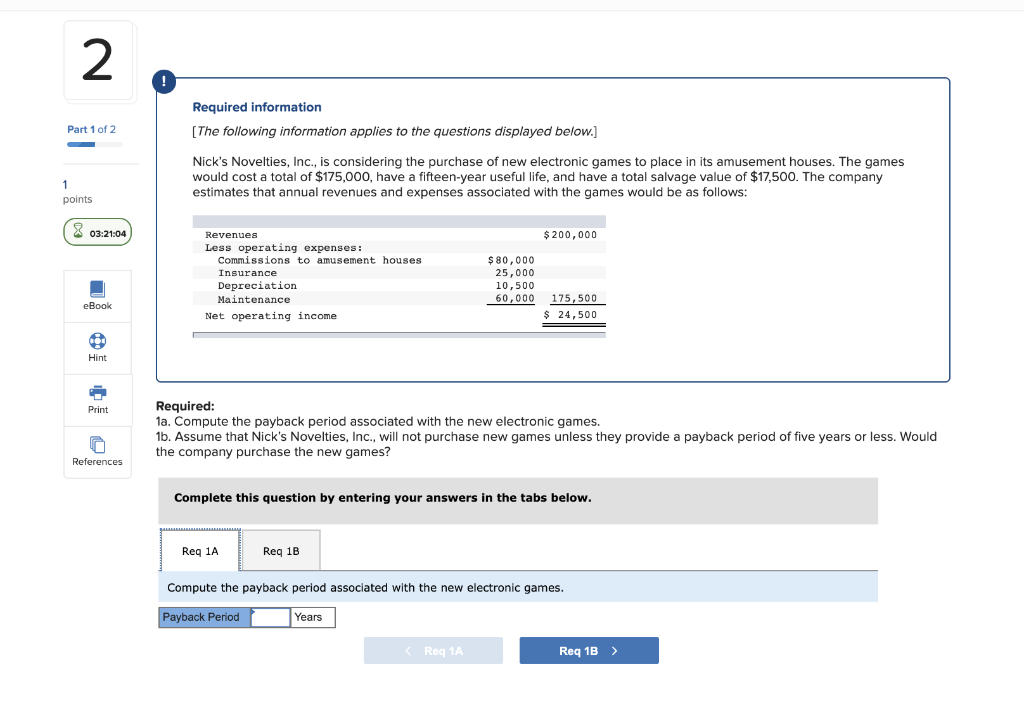Select the Maintenance 60,000 amount
Image resolution: width=1024 pixels, height=717 pixels.
(x=515, y=298)
